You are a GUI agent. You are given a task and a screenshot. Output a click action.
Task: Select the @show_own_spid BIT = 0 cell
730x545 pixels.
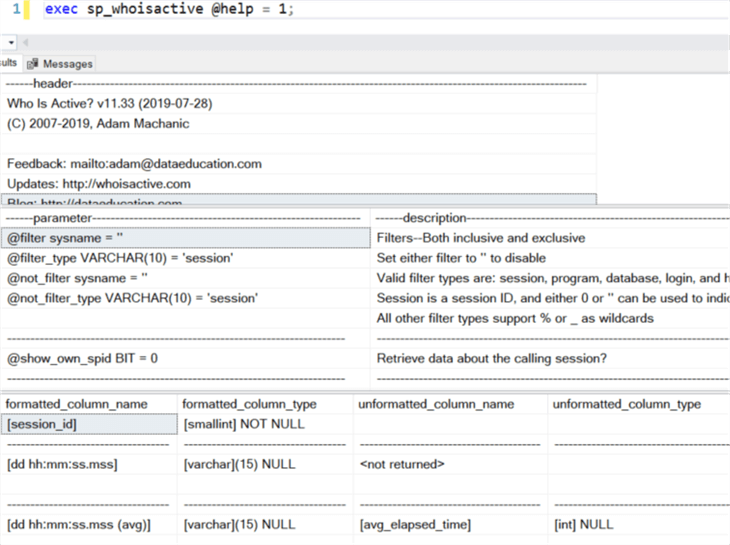pyautogui.click(x=186, y=358)
